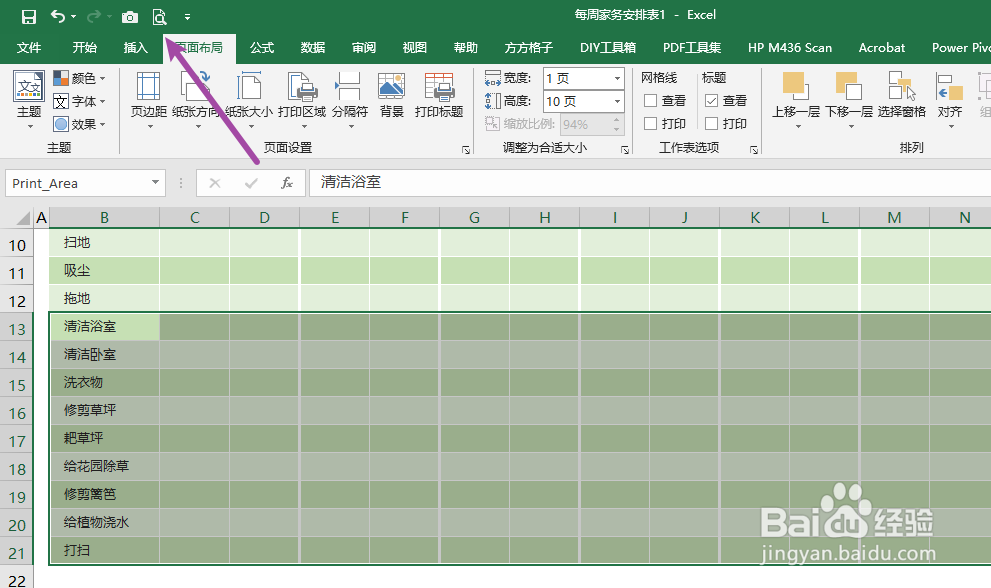Uncheck 查看 under 标题 headings
This screenshot has height=588, width=991.
712,100
